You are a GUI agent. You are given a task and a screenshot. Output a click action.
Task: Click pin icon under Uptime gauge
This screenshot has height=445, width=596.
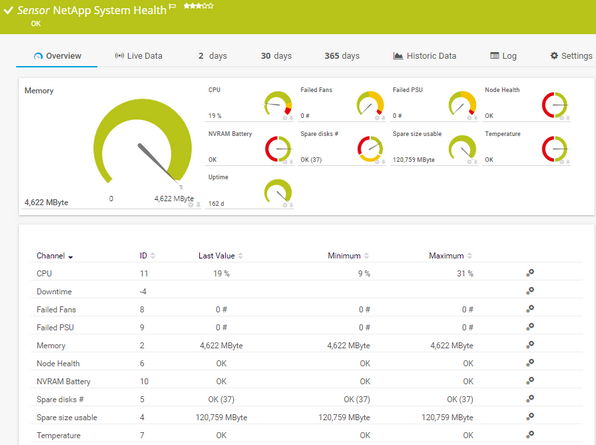(291, 205)
